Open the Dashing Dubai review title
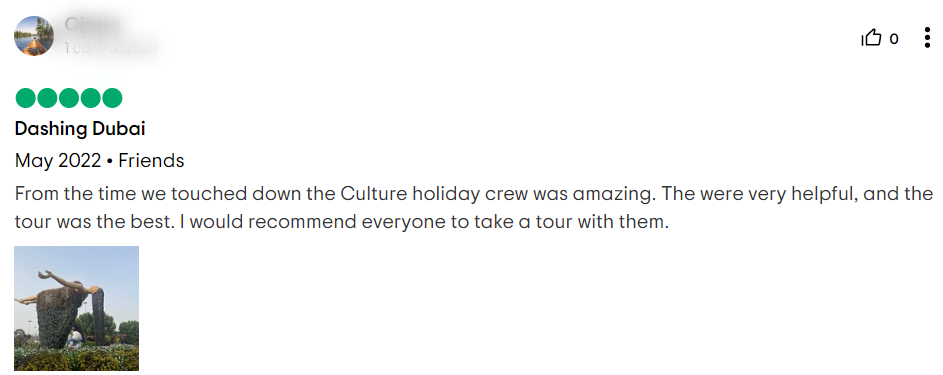 [80, 129]
